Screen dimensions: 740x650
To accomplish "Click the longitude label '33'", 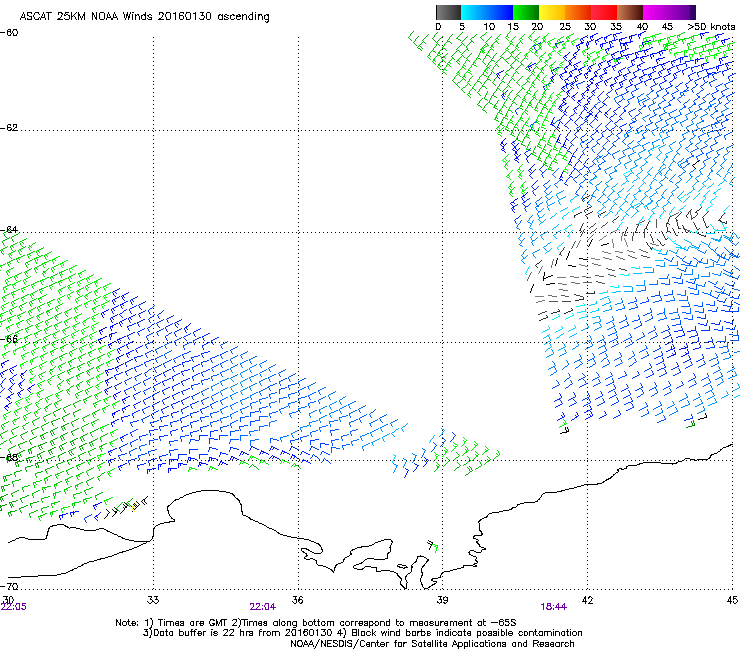I will click(x=153, y=600).
